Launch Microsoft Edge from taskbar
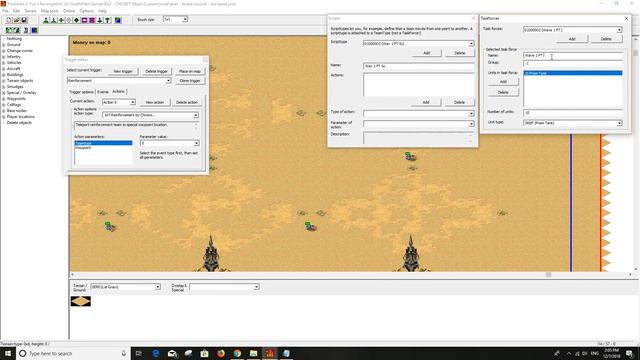The height and width of the screenshot is (360, 640). [x=156, y=353]
